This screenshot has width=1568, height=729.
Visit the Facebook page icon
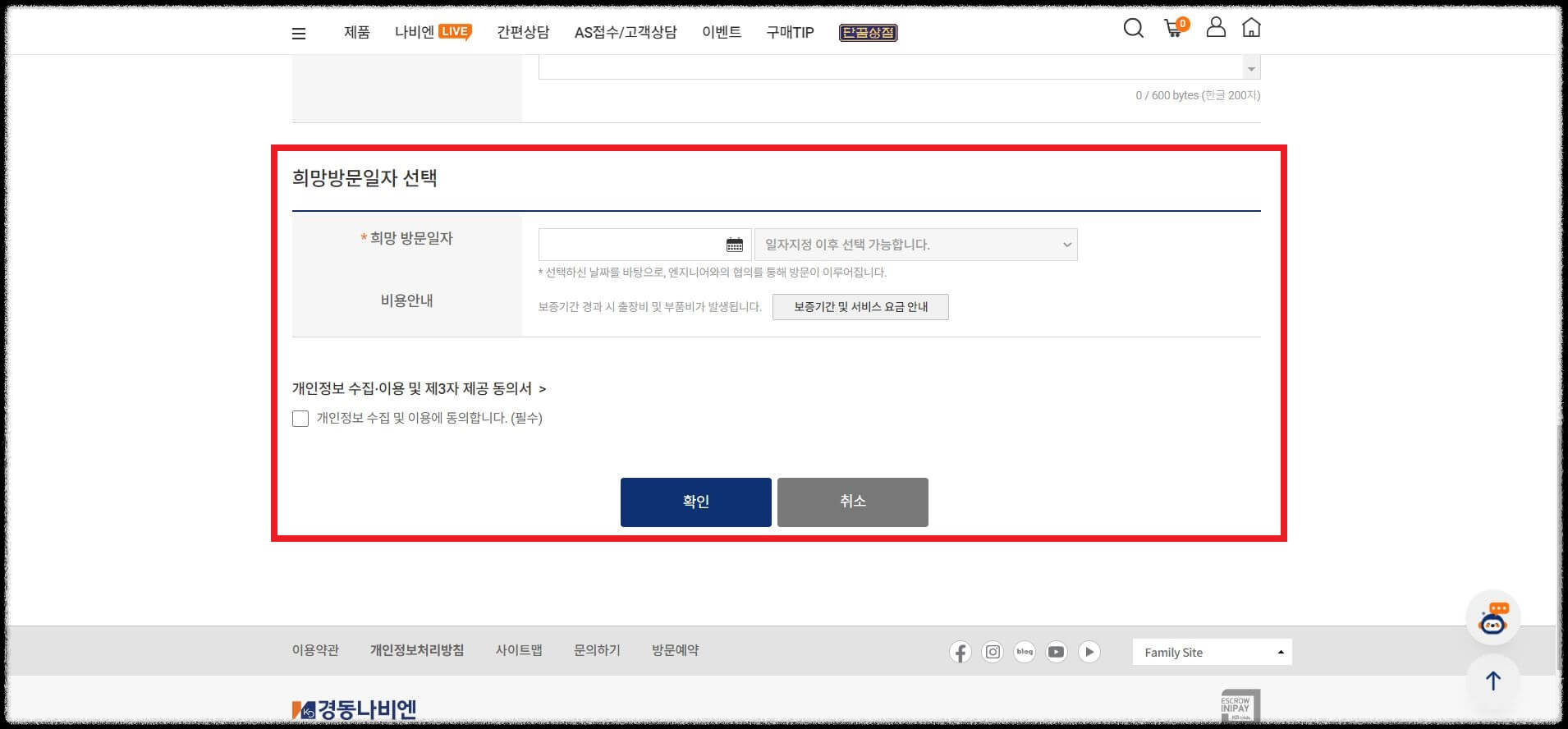961,653
